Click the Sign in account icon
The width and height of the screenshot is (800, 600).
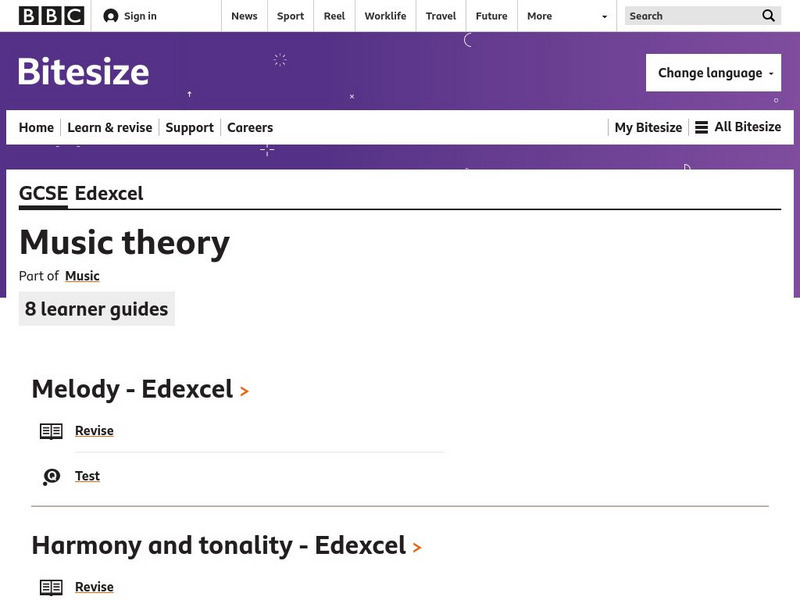[111, 16]
